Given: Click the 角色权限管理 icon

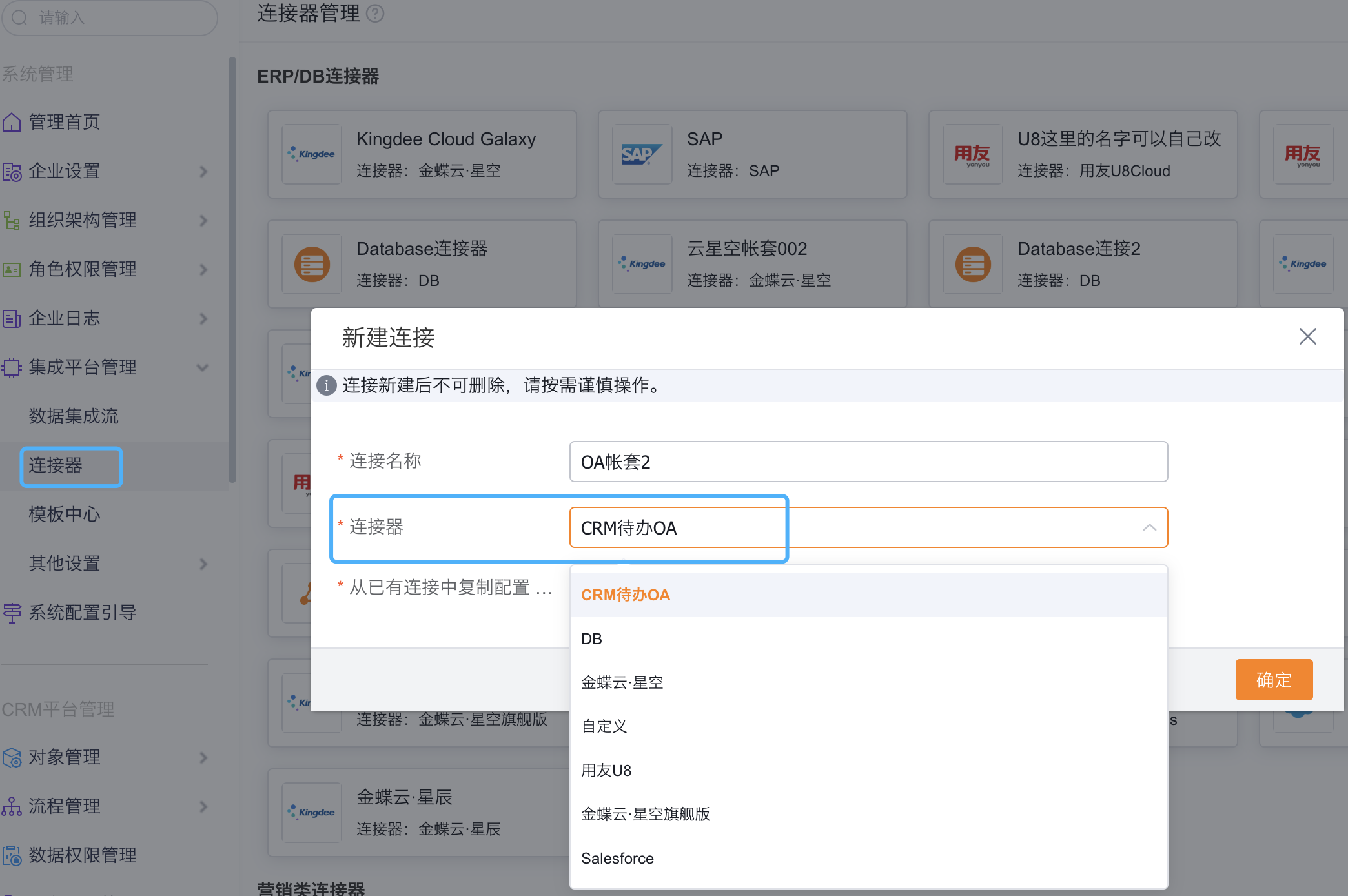Looking at the screenshot, I should point(12,269).
